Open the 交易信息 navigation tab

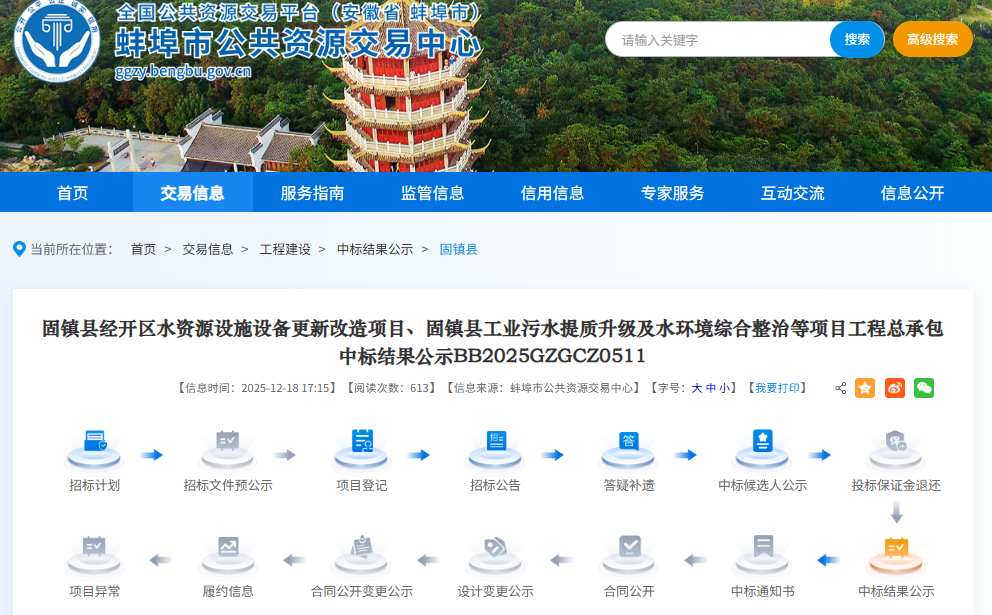coord(192,193)
